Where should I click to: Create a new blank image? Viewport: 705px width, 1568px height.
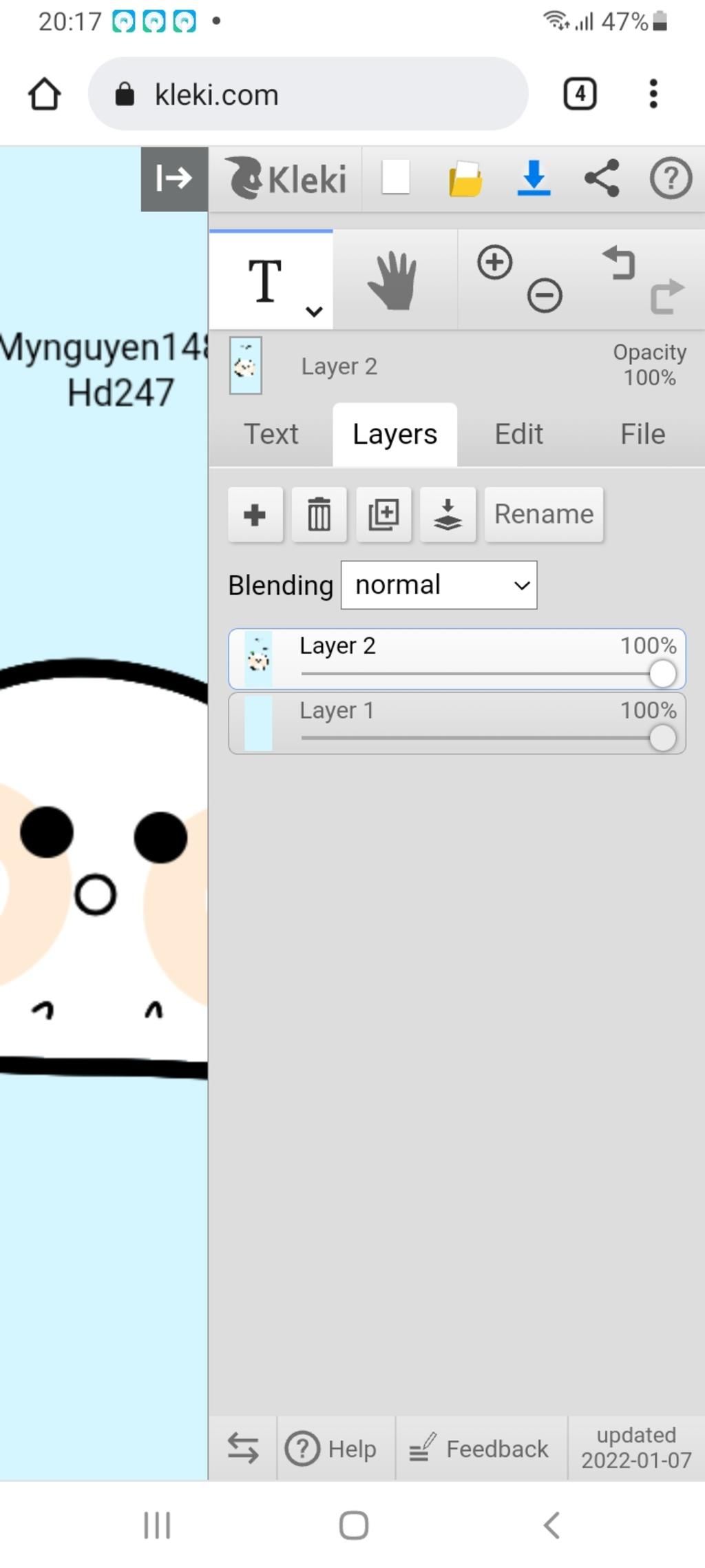coord(396,178)
